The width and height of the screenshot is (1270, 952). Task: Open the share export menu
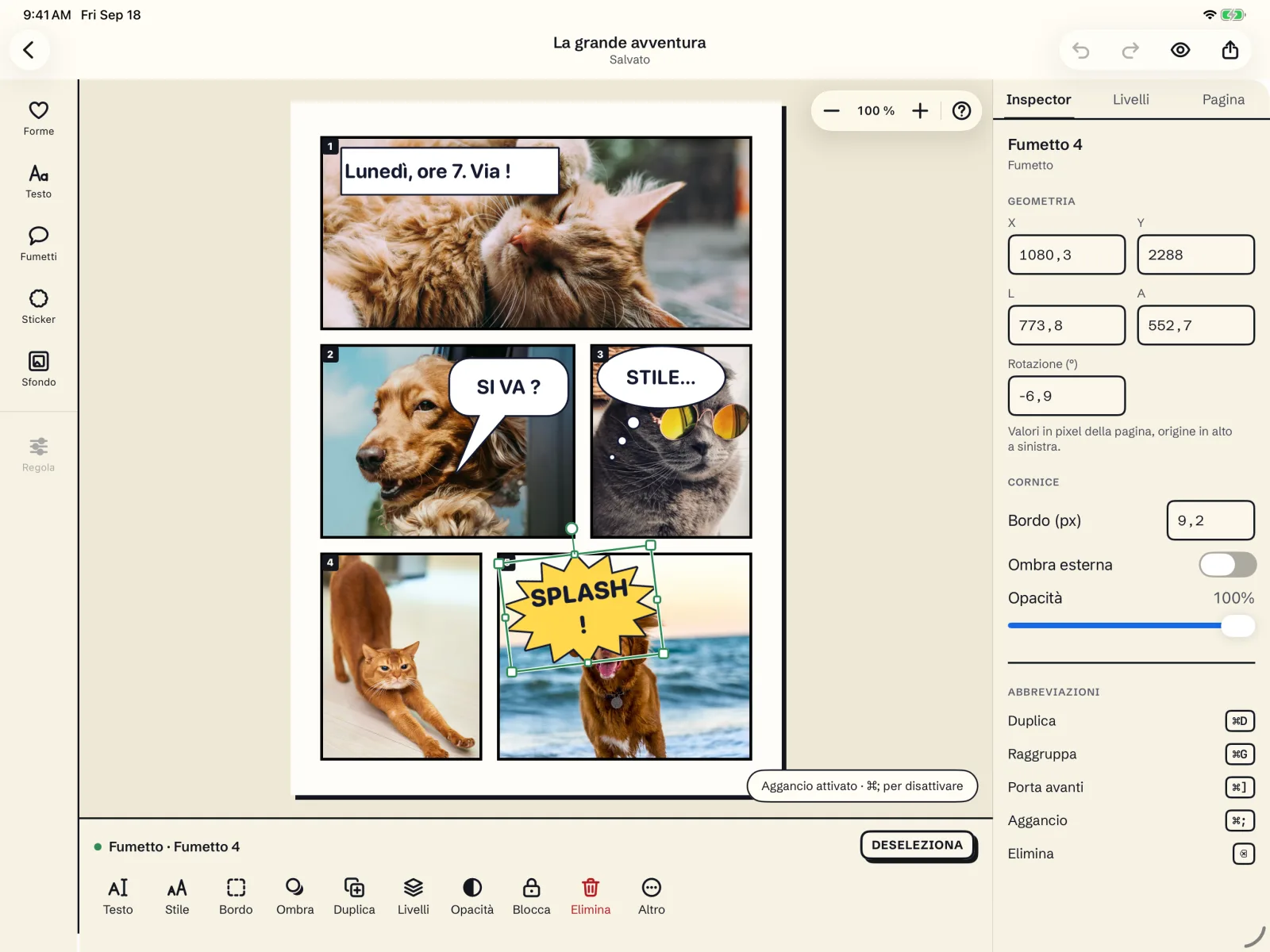1230,50
